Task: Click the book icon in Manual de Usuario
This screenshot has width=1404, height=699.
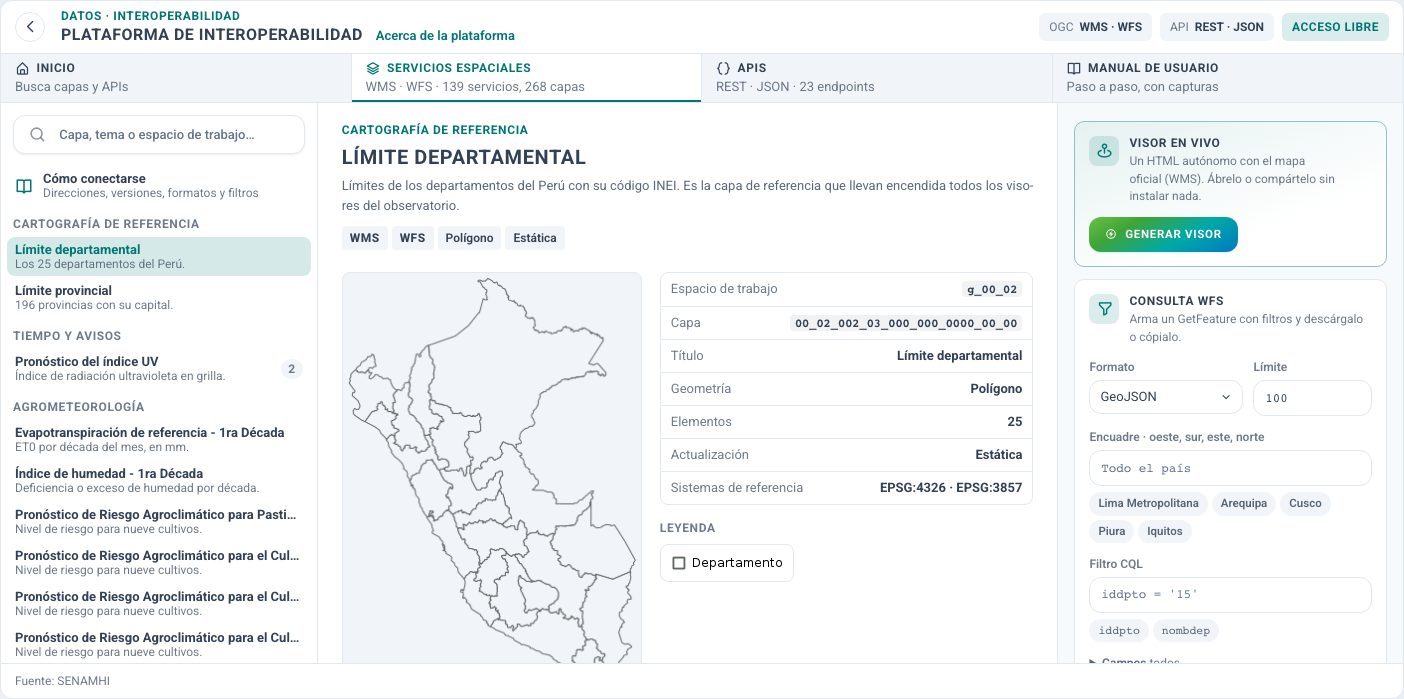Action: [x=1074, y=68]
